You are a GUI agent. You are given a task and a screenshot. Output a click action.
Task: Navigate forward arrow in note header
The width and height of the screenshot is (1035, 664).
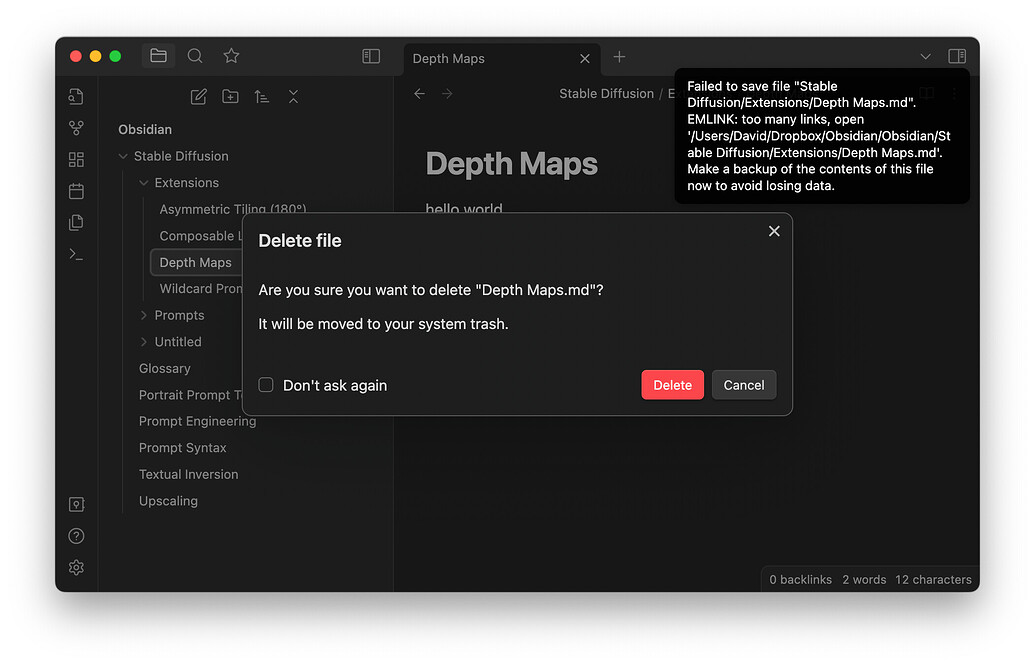click(448, 94)
